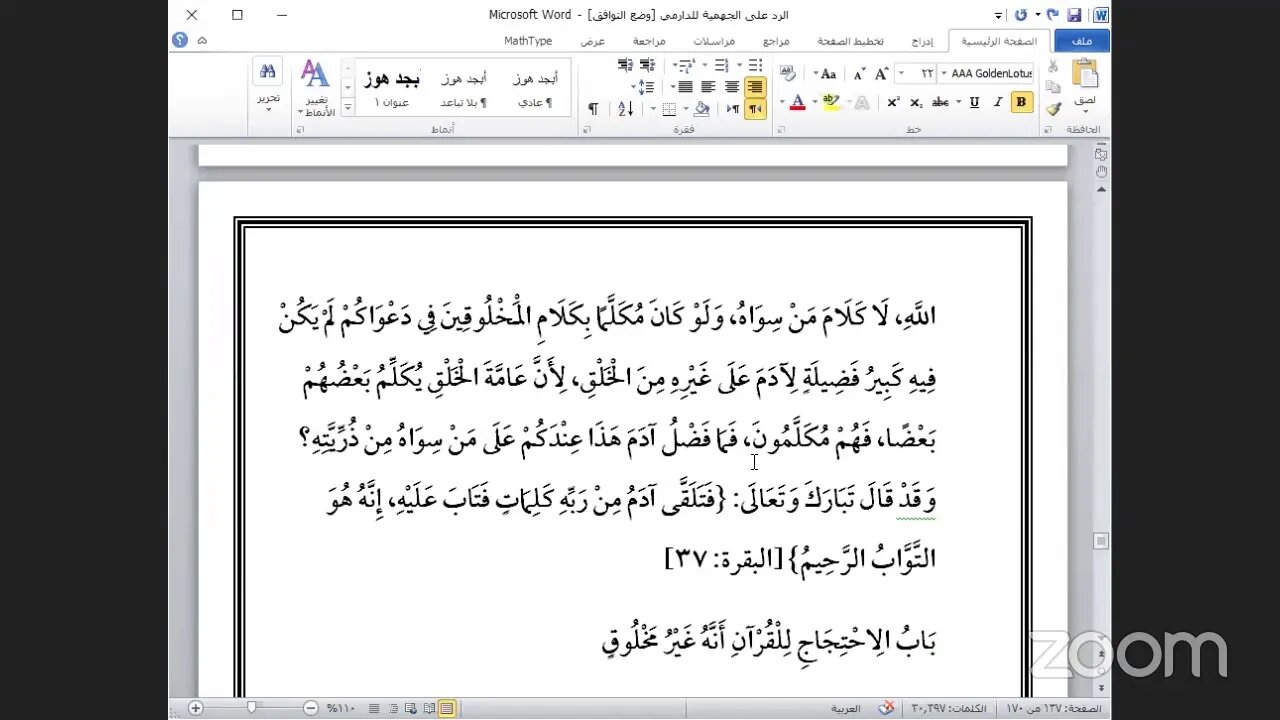Screen dimensions: 1280x720
Task: Activate the Format Painter brush
Action: [x=1052, y=108]
